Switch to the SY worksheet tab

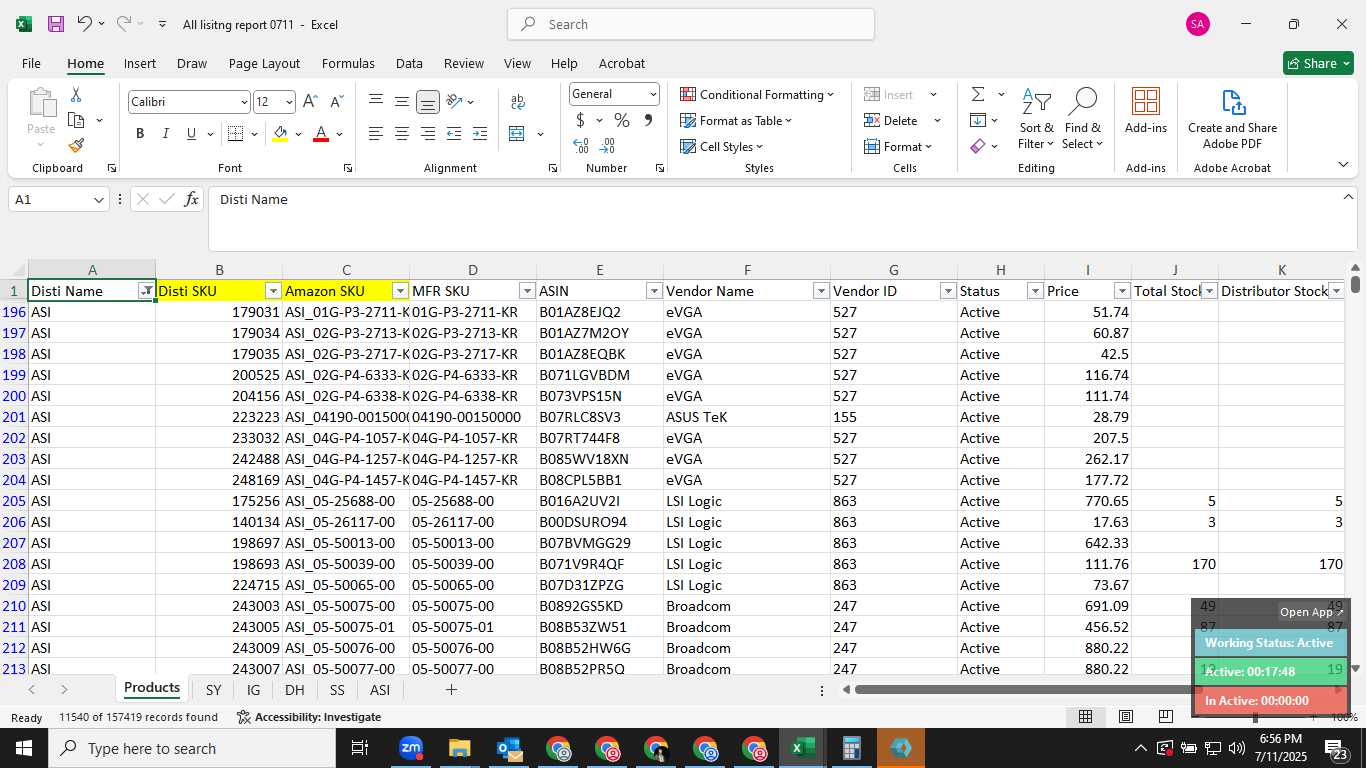[213, 690]
